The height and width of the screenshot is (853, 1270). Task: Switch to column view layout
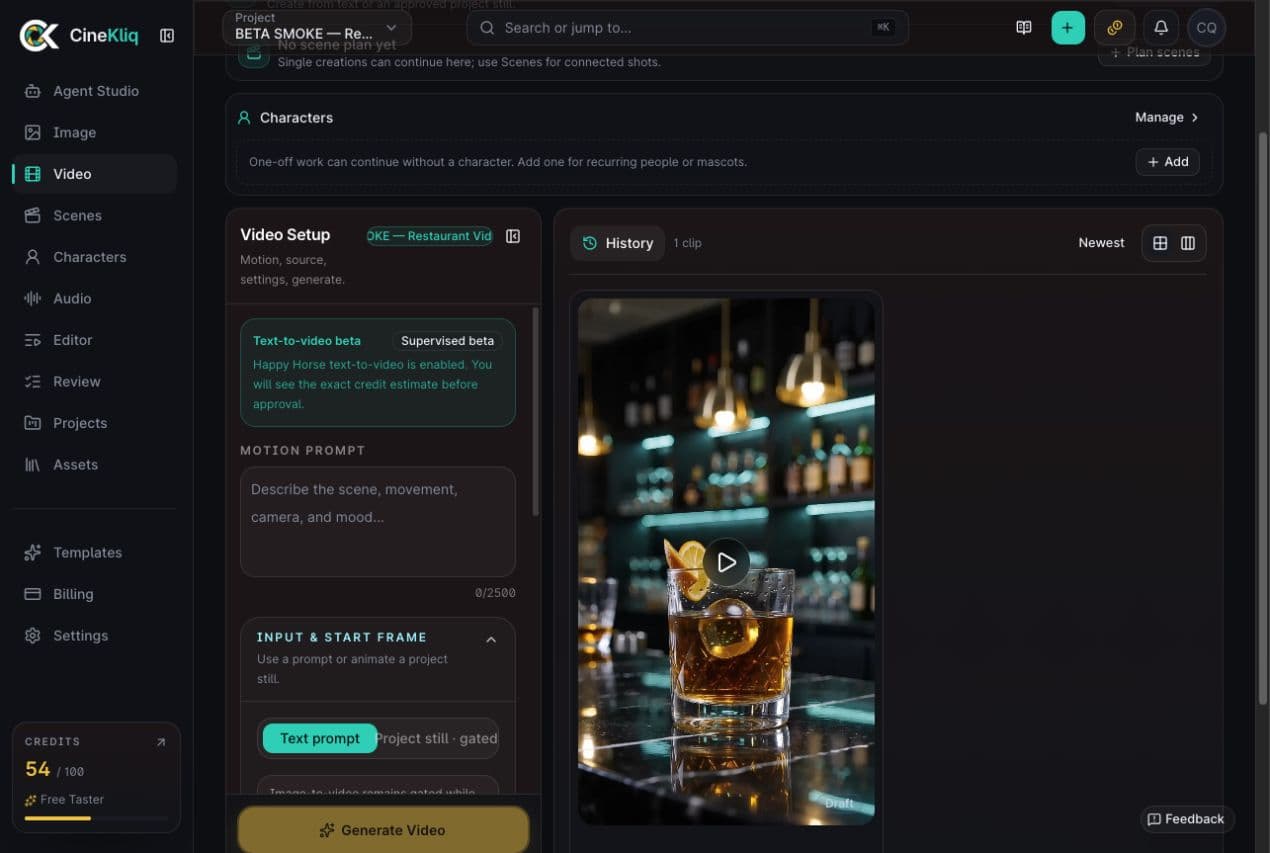point(1188,243)
